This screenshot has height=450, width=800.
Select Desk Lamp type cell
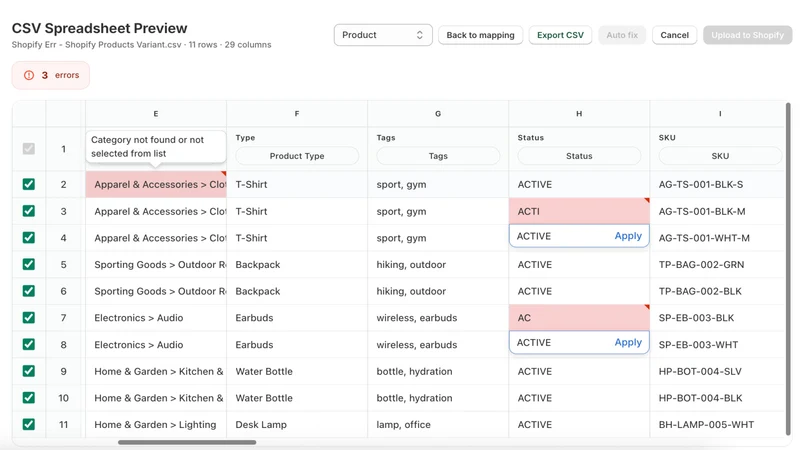297,424
